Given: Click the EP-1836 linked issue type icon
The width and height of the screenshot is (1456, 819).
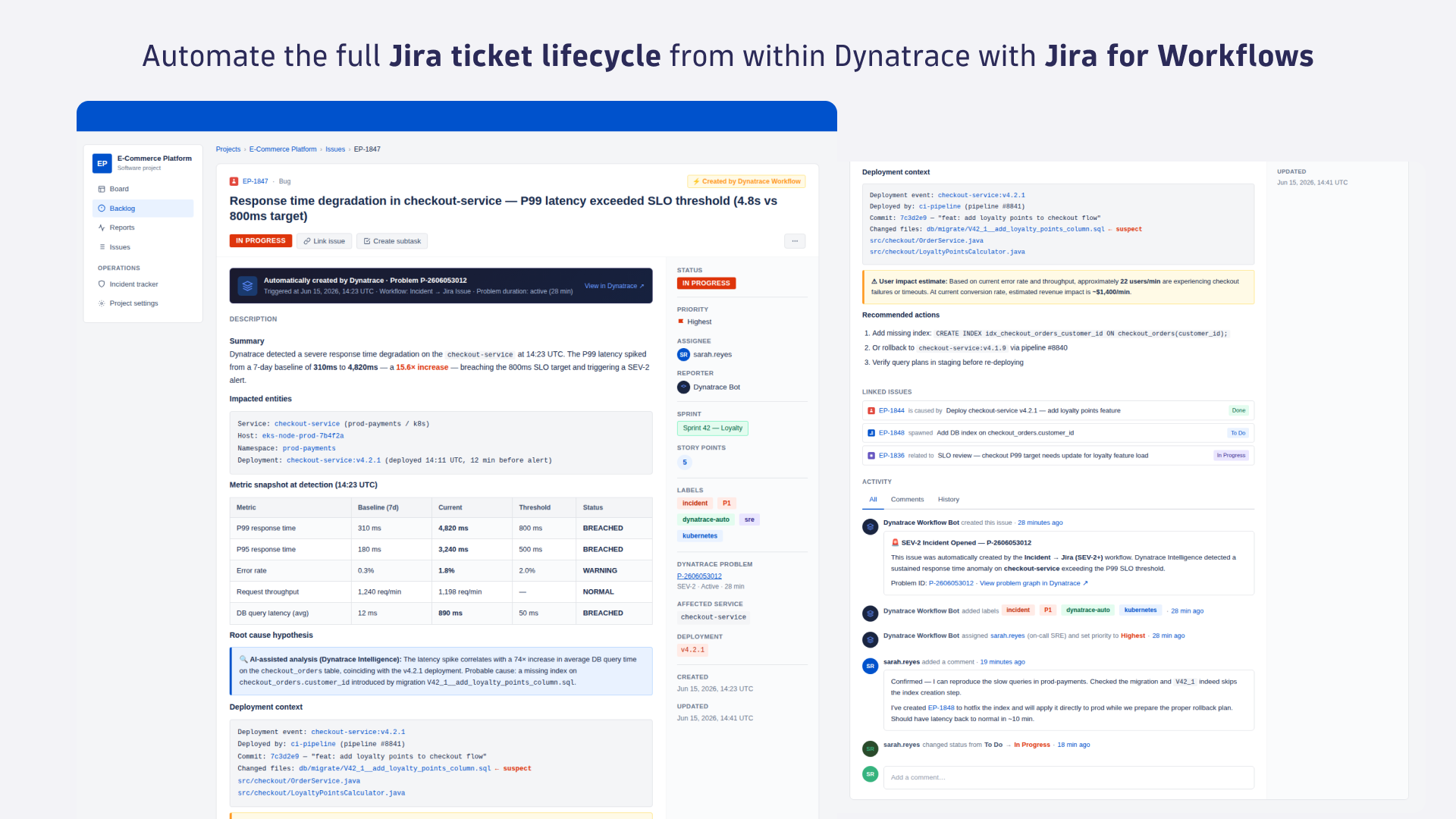Looking at the screenshot, I should [x=871, y=456].
